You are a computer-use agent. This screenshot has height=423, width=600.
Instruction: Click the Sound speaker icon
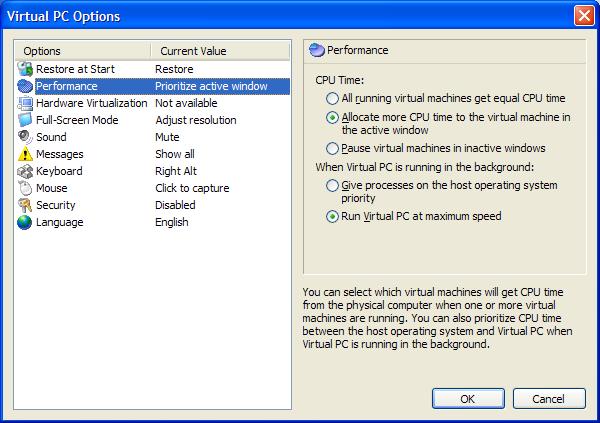[x=25, y=137]
